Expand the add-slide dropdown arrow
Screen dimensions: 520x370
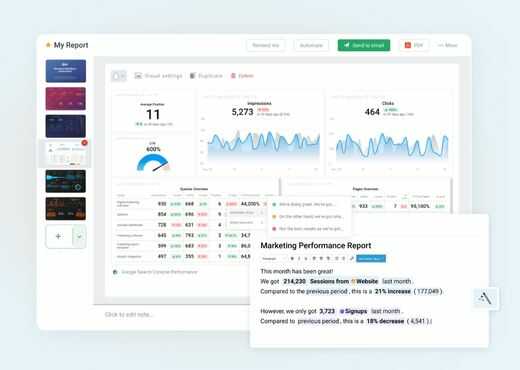click(x=80, y=236)
